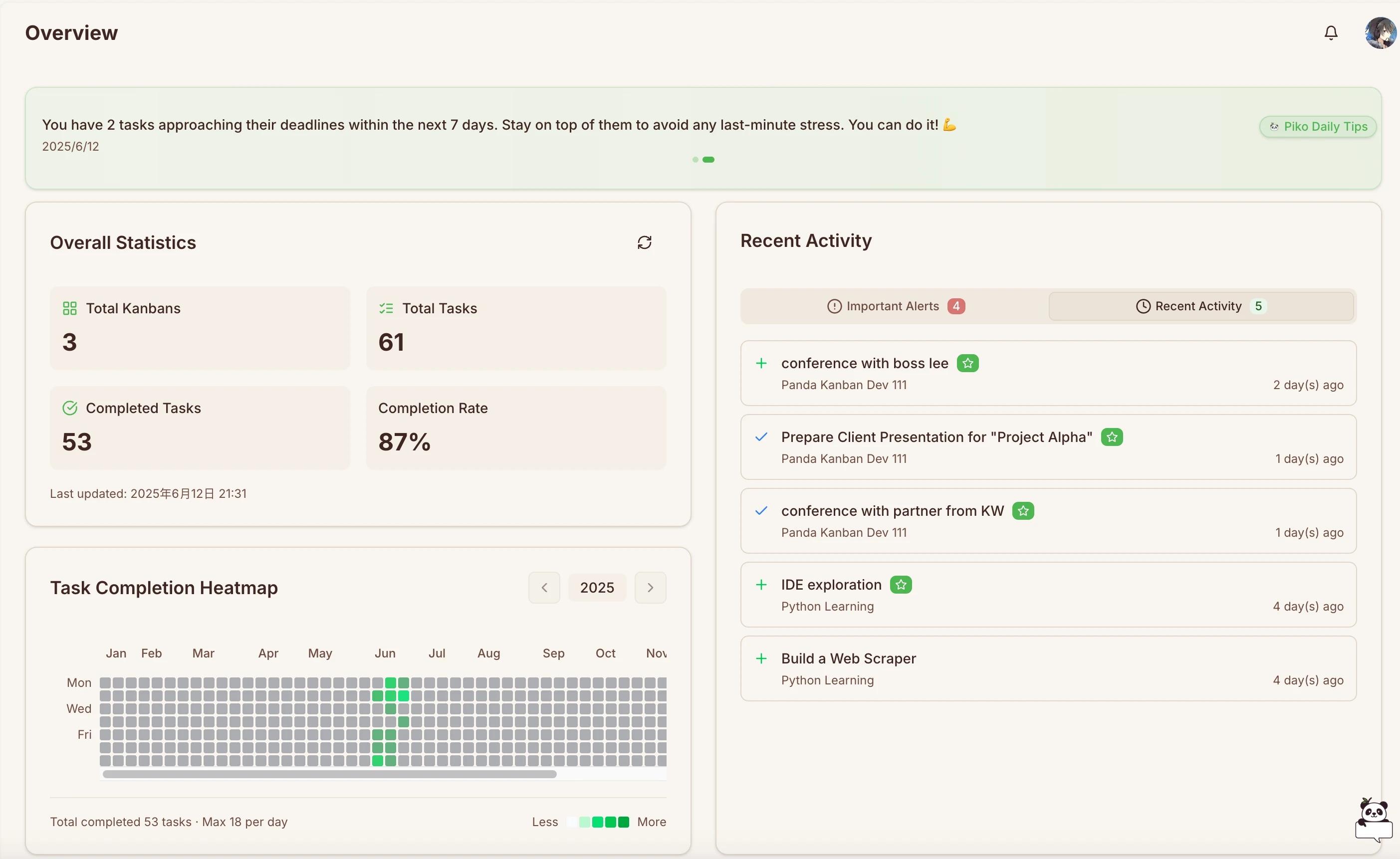The image size is (1400, 859).
Task: Click the darkest green legend swatch
Action: pyautogui.click(x=623, y=822)
